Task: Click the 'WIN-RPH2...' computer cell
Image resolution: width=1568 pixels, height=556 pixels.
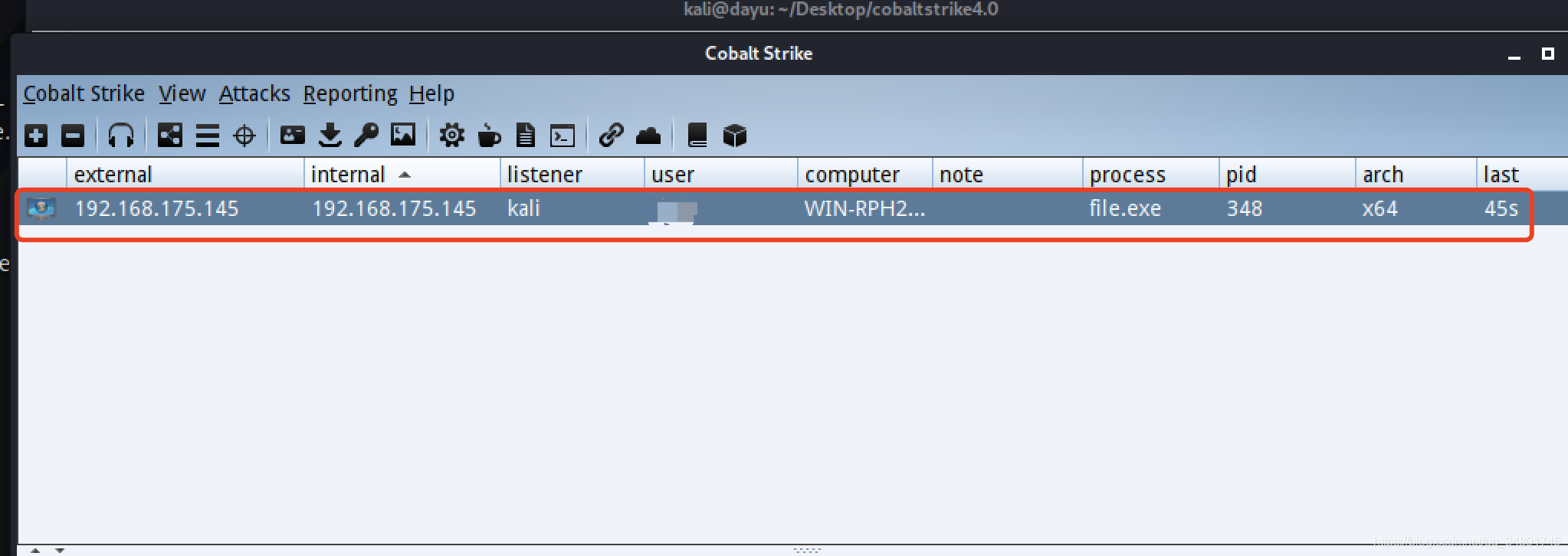Action: [x=864, y=208]
